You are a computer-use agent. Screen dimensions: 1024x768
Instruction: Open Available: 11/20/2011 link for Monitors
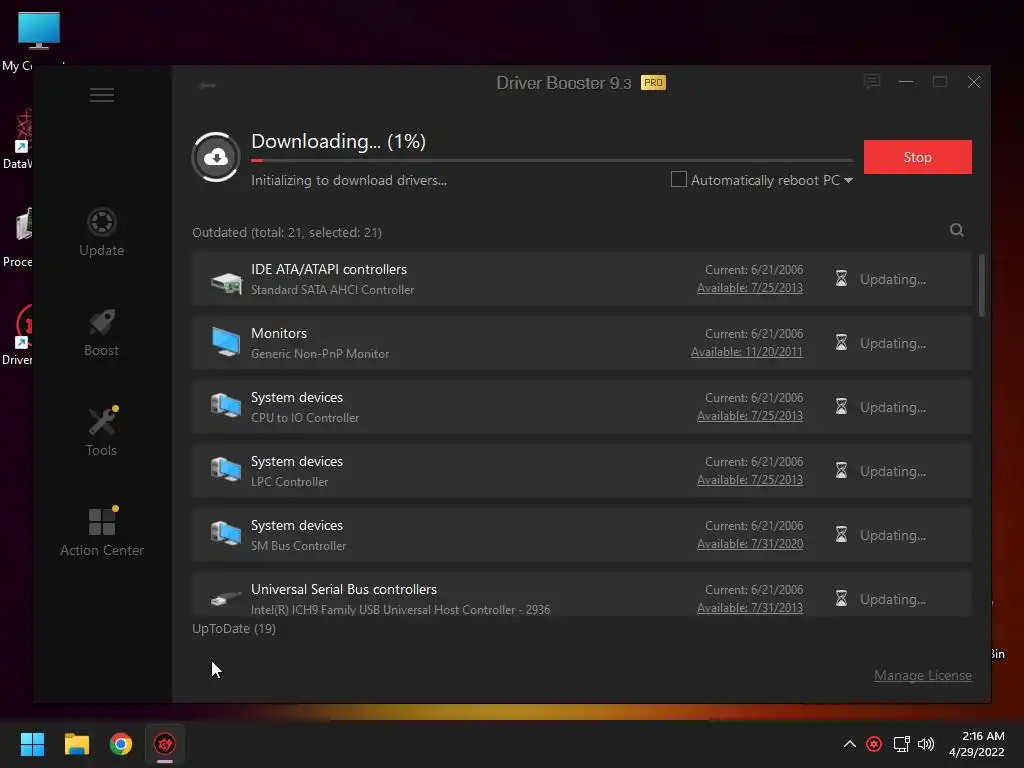point(747,352)
